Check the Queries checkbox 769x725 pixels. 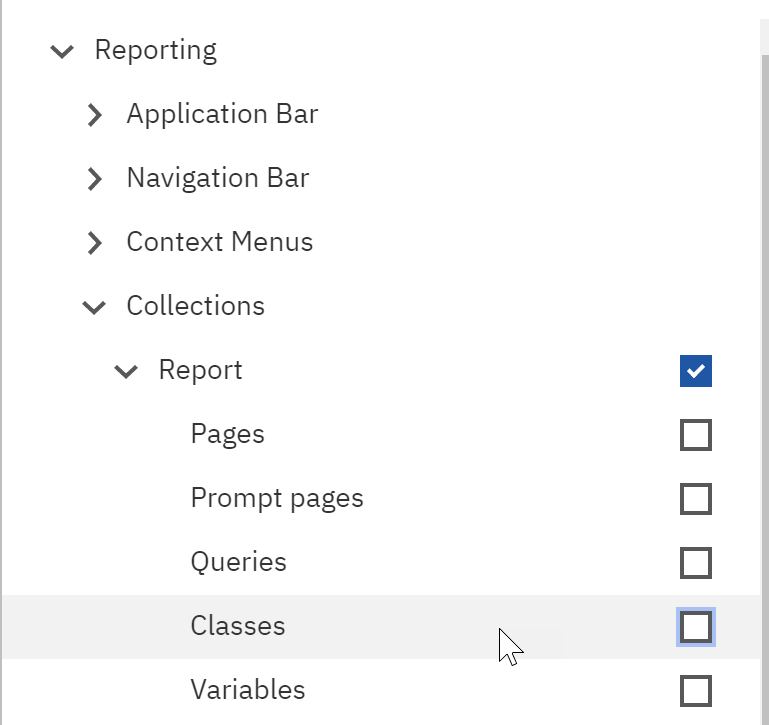point(695,563)
